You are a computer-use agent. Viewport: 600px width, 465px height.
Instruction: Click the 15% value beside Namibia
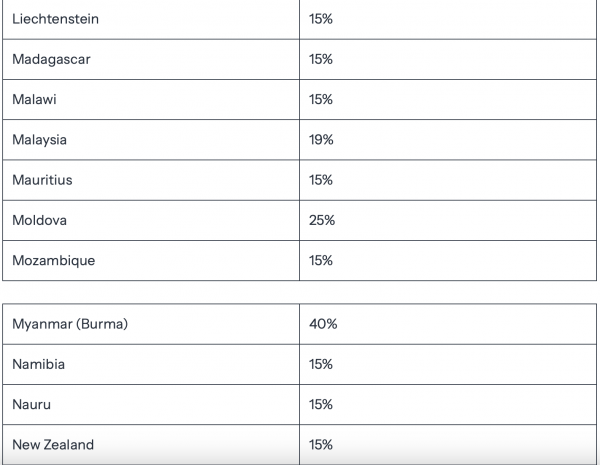[x=321, y=364]
